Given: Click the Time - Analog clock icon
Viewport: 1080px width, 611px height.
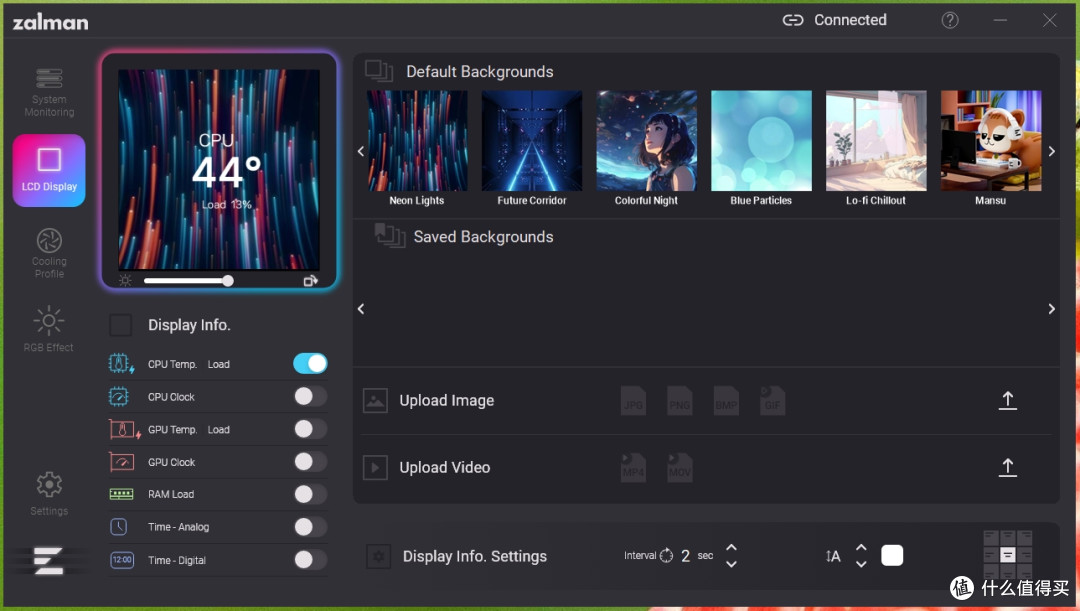Looking at the screenshot, I should [x=118, y=527].
